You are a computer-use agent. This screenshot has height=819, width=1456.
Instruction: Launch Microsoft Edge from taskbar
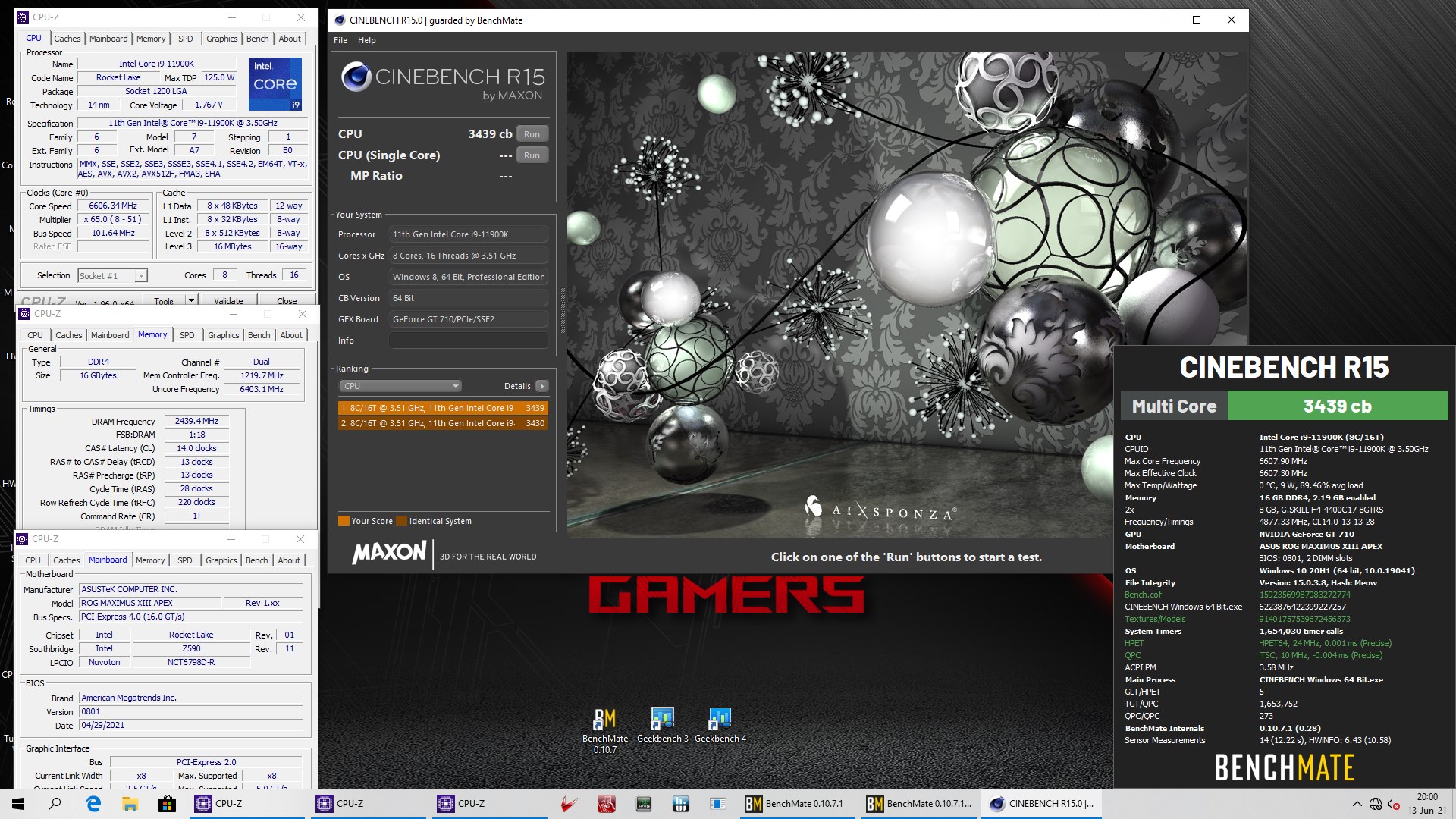(x=93, y=804)
